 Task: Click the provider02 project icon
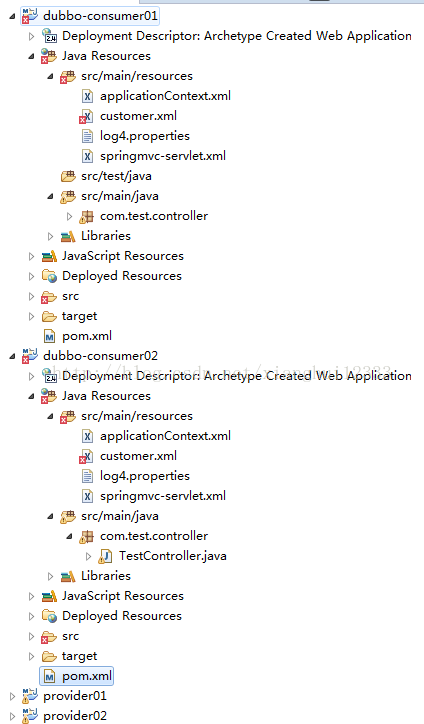pyautogui.click(x=30, y=716)
